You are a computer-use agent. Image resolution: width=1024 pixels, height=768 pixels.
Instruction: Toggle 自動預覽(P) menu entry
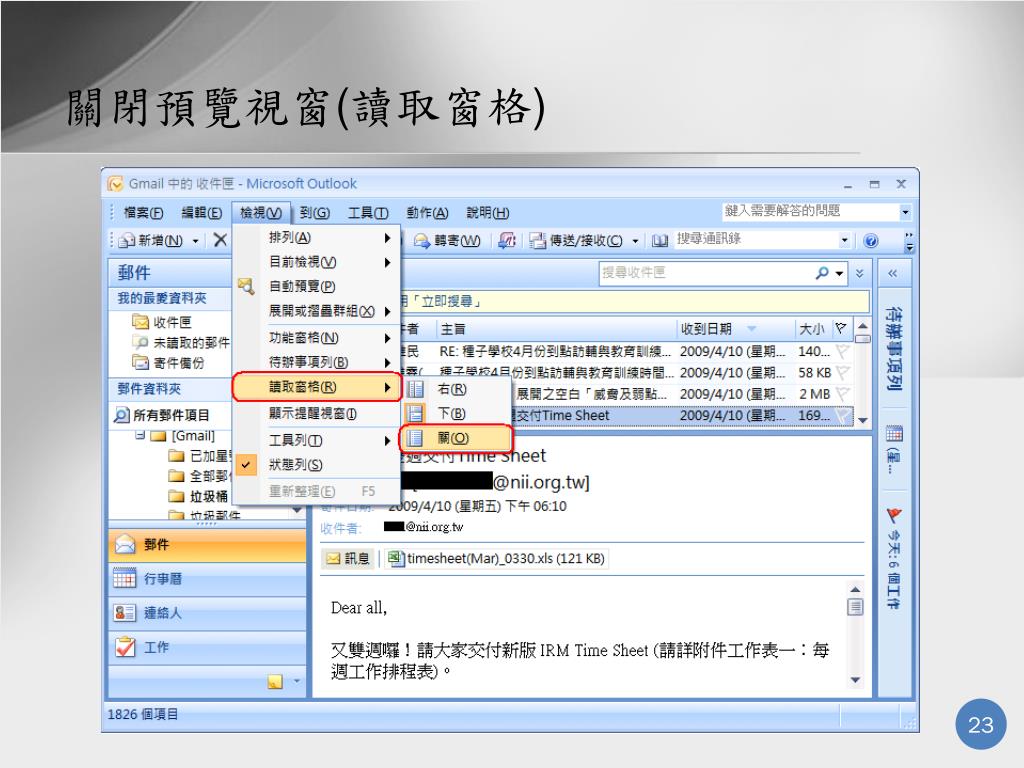coord(316,286)
